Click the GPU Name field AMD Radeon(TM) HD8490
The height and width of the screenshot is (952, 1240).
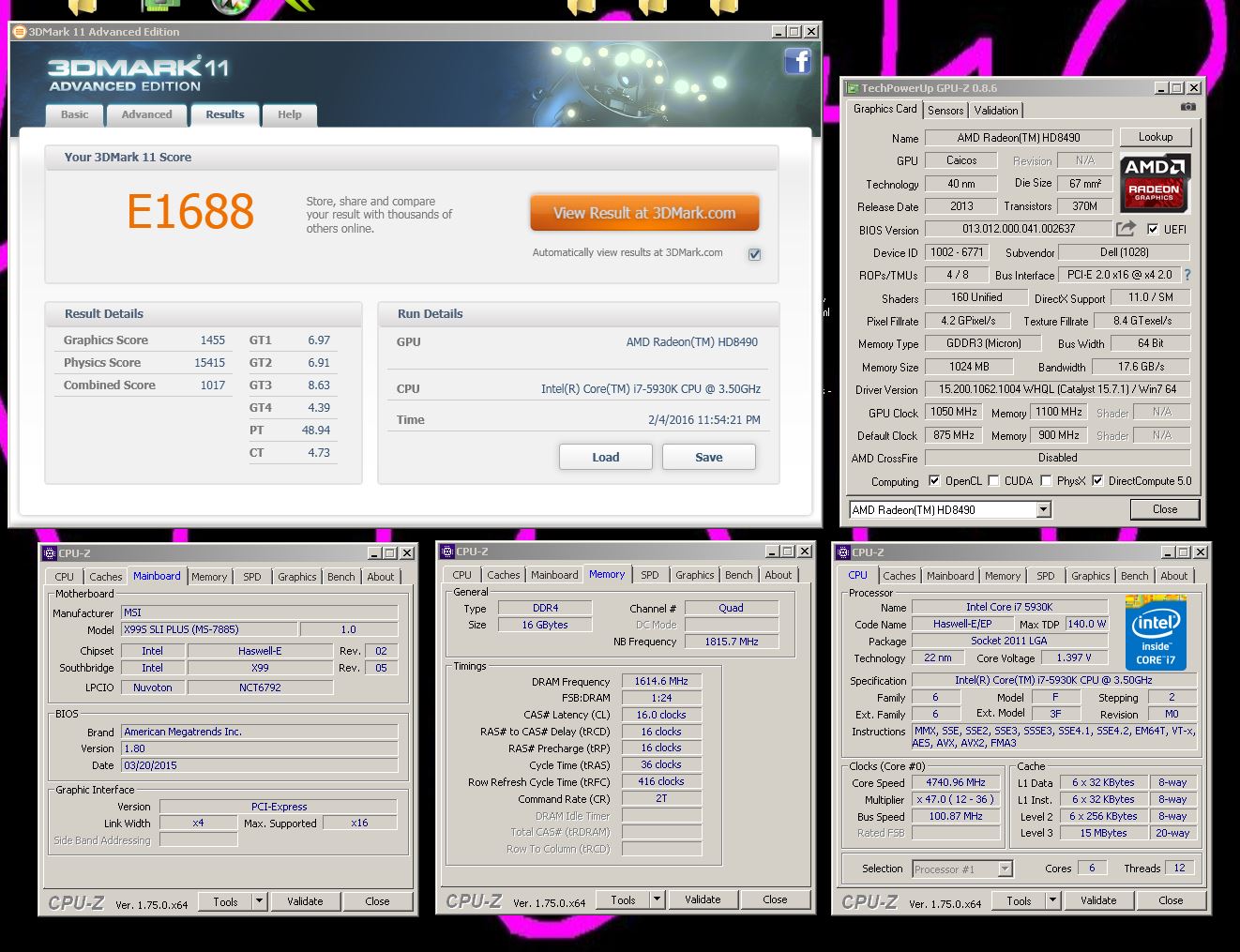tap(1019, 138)
